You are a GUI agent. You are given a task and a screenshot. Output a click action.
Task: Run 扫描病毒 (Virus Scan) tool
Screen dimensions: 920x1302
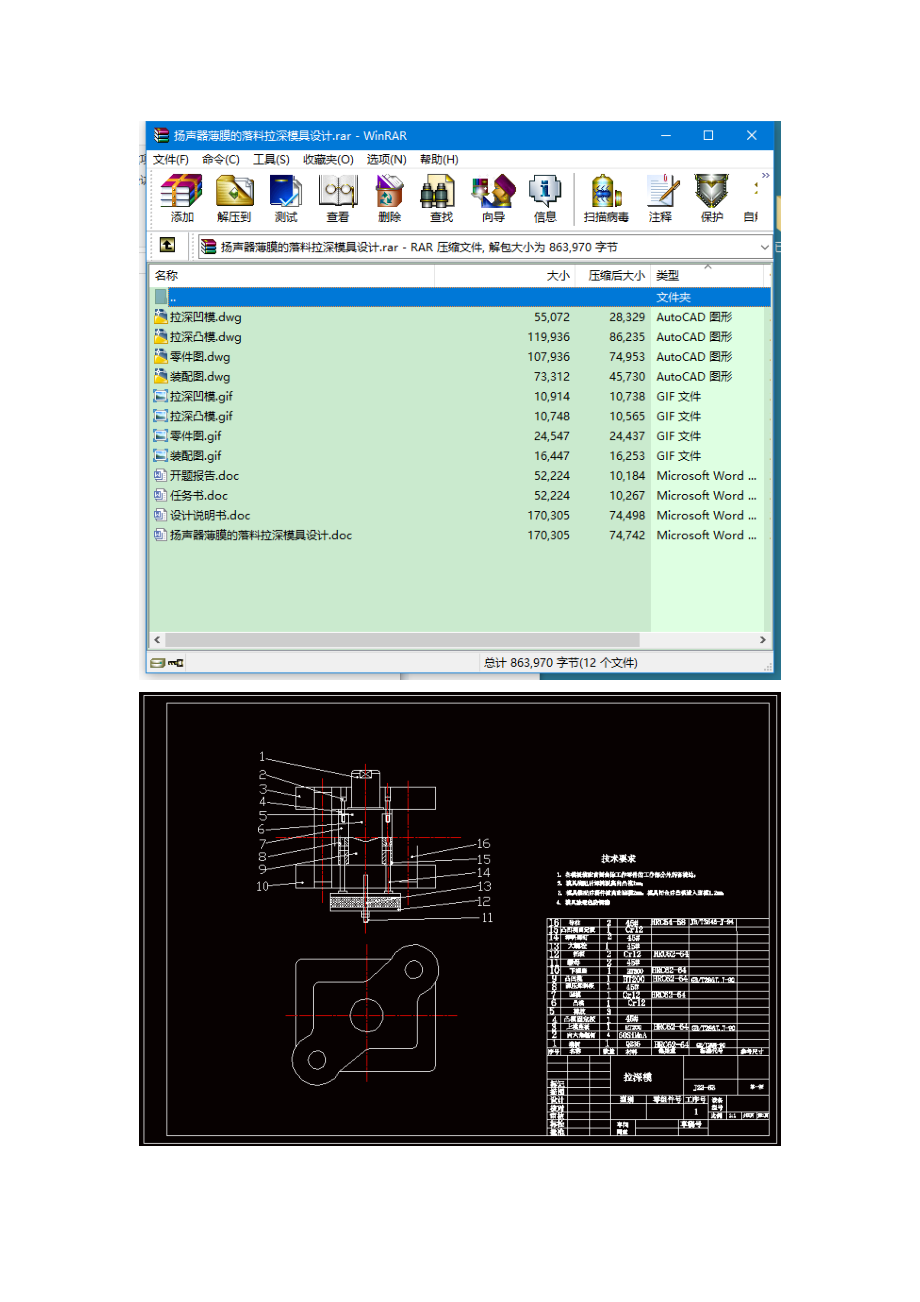click(x=606, y=199)
